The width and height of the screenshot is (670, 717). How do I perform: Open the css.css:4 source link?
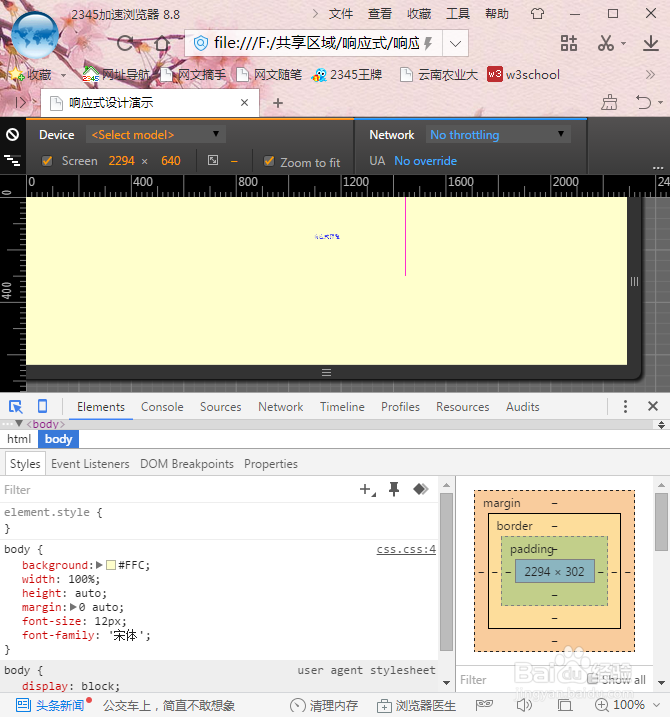pos(406,549)
